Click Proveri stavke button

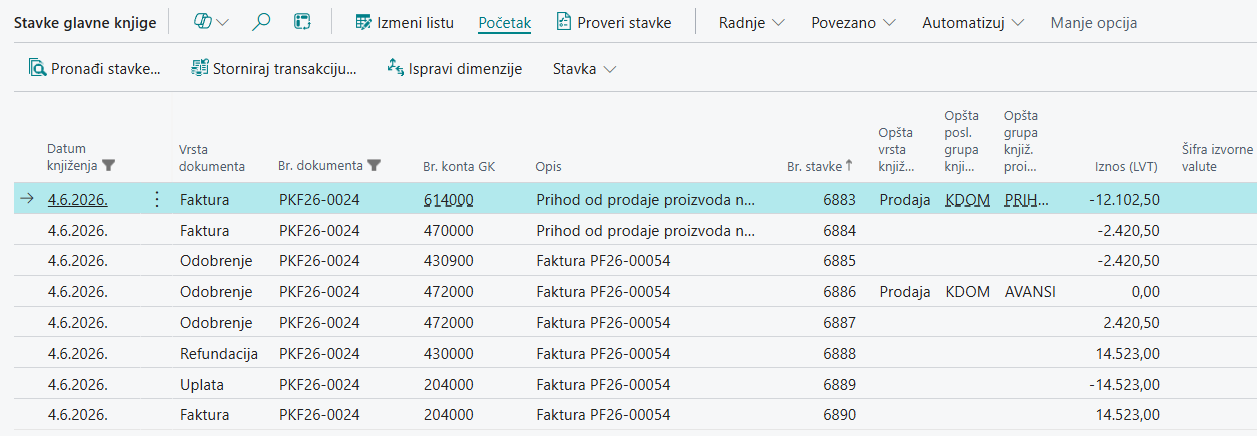(614, 22)
